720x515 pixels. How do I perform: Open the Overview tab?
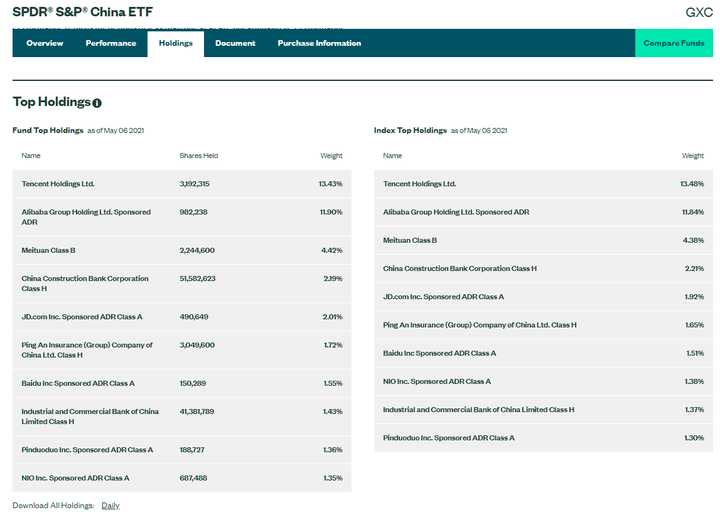click(x=45, y=43)
